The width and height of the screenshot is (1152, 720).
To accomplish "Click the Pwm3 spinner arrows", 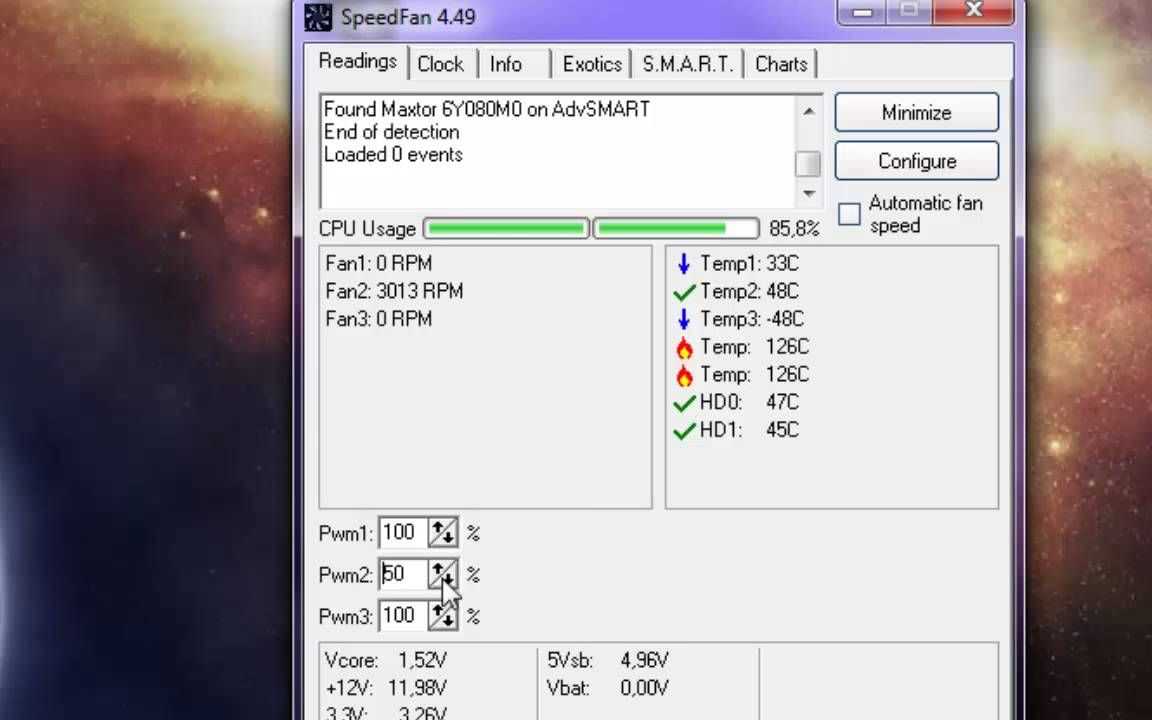I will [442, 616].
